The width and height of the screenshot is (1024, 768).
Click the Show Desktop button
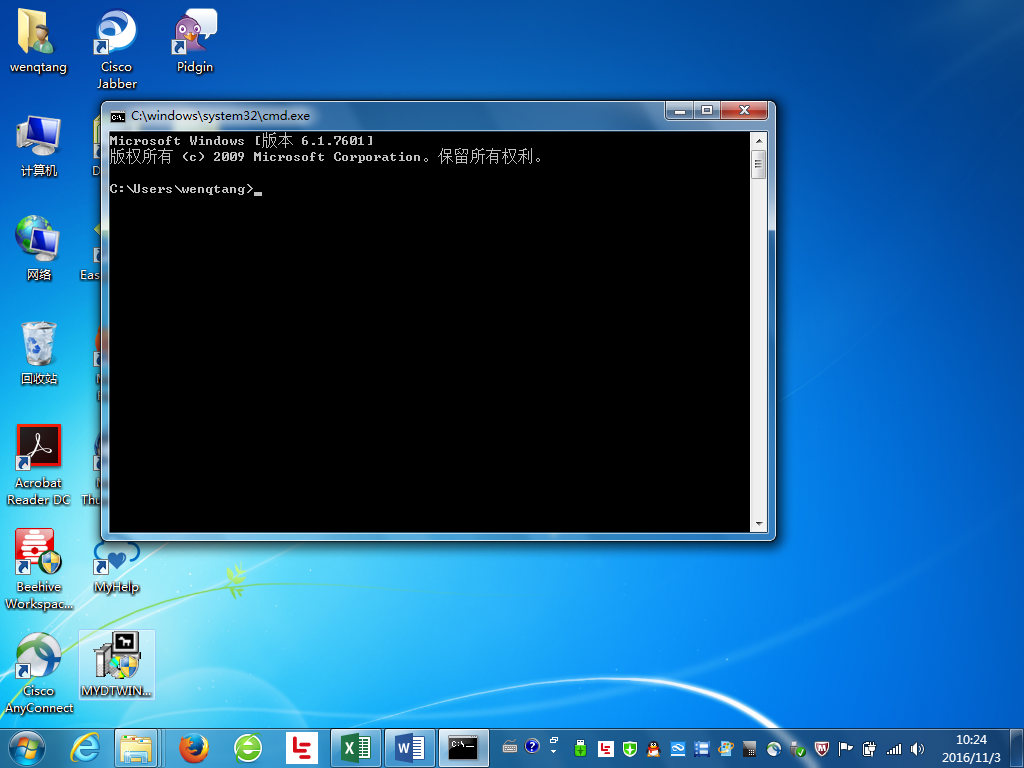pos(1017,748)
